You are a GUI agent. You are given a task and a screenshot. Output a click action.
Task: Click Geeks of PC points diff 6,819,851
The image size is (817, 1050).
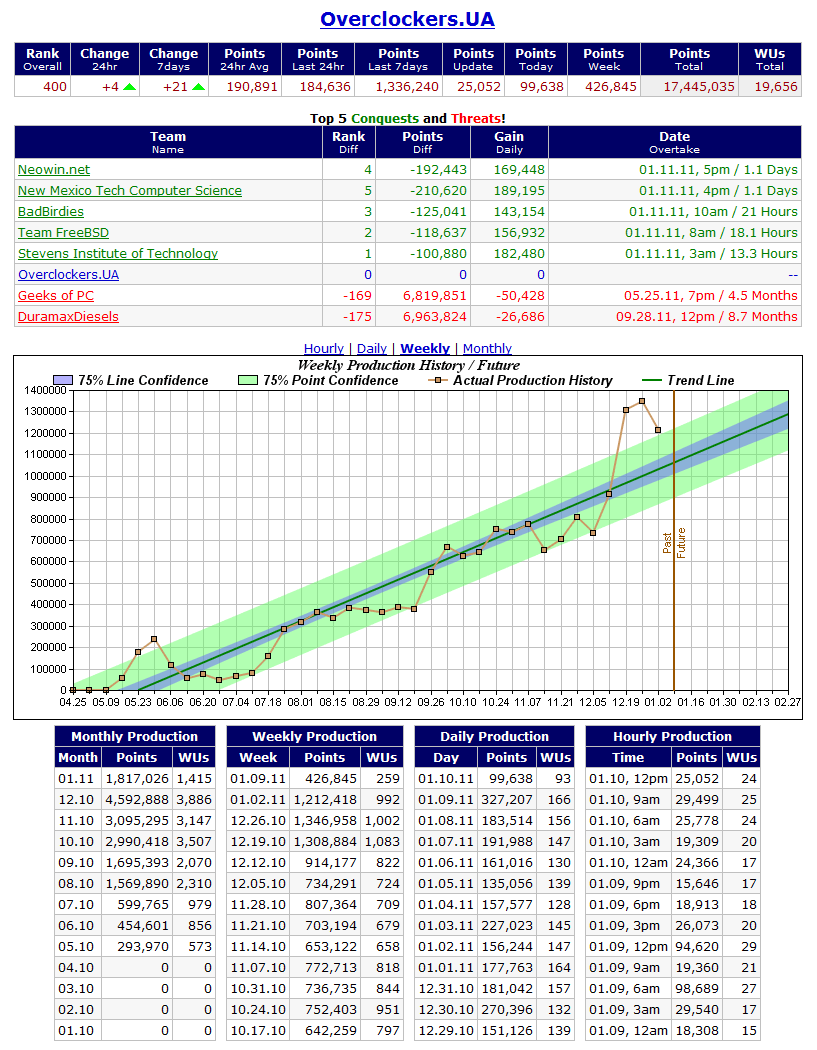coord(435,295)
